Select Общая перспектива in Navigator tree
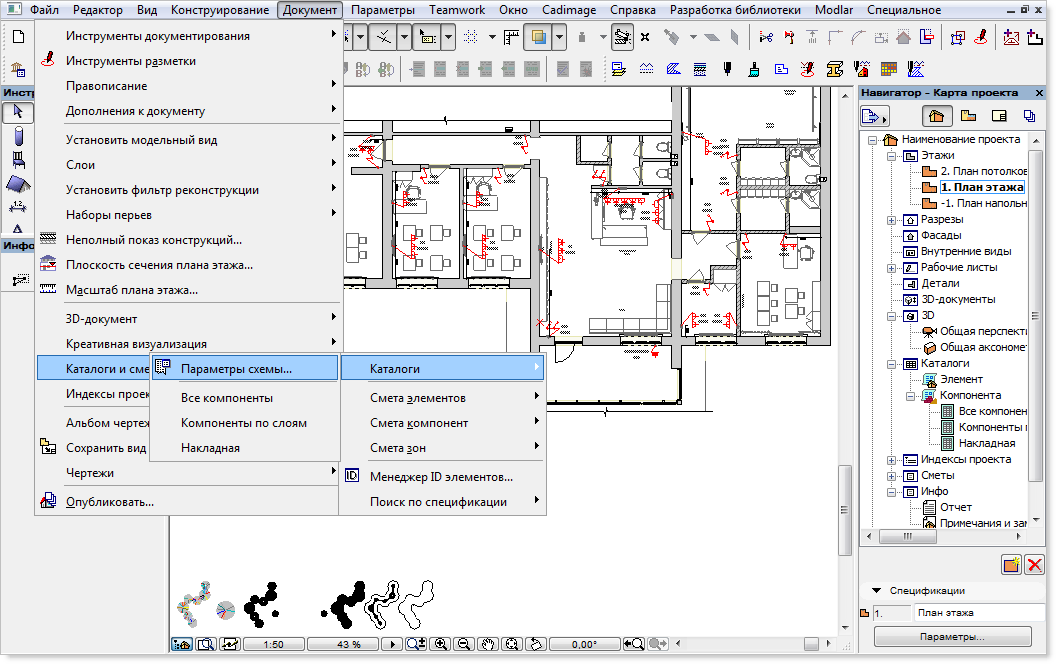This screenshot has height=664, width=1056. click(x=983, y=331)
